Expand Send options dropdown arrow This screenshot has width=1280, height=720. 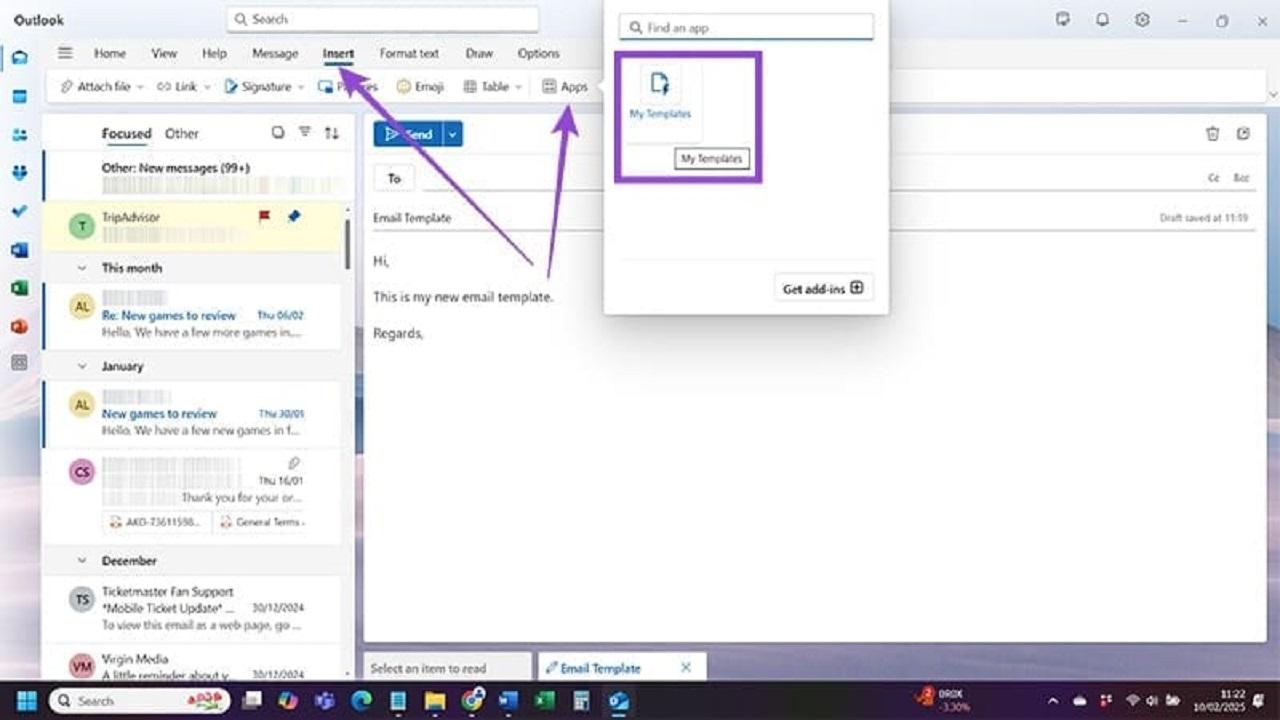453,134
